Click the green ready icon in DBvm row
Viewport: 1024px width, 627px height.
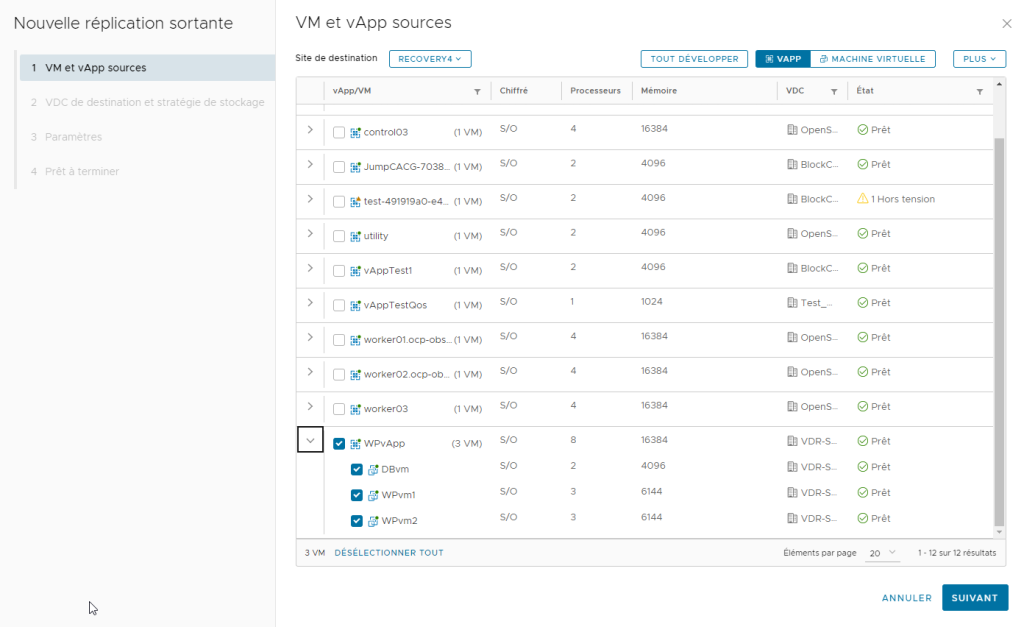click(862, 466)
